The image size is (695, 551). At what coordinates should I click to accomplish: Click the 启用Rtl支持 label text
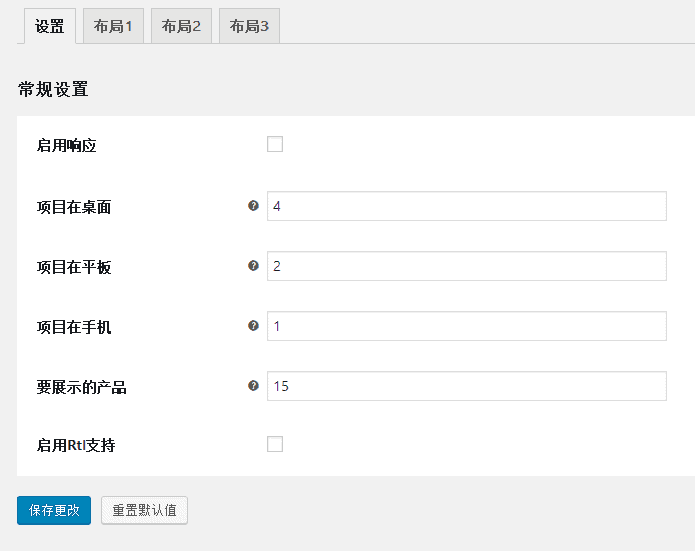[x=76, y=445]
